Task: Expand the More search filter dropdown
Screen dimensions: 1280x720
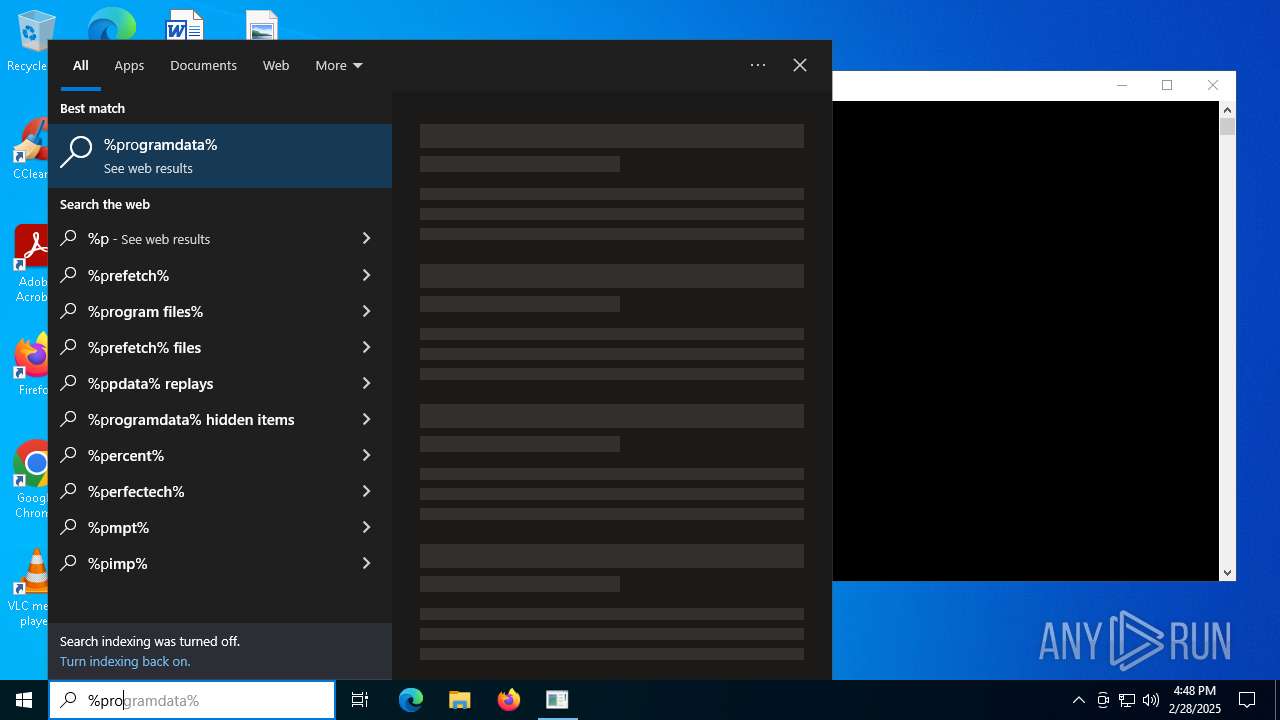Action: click(339, 65)
